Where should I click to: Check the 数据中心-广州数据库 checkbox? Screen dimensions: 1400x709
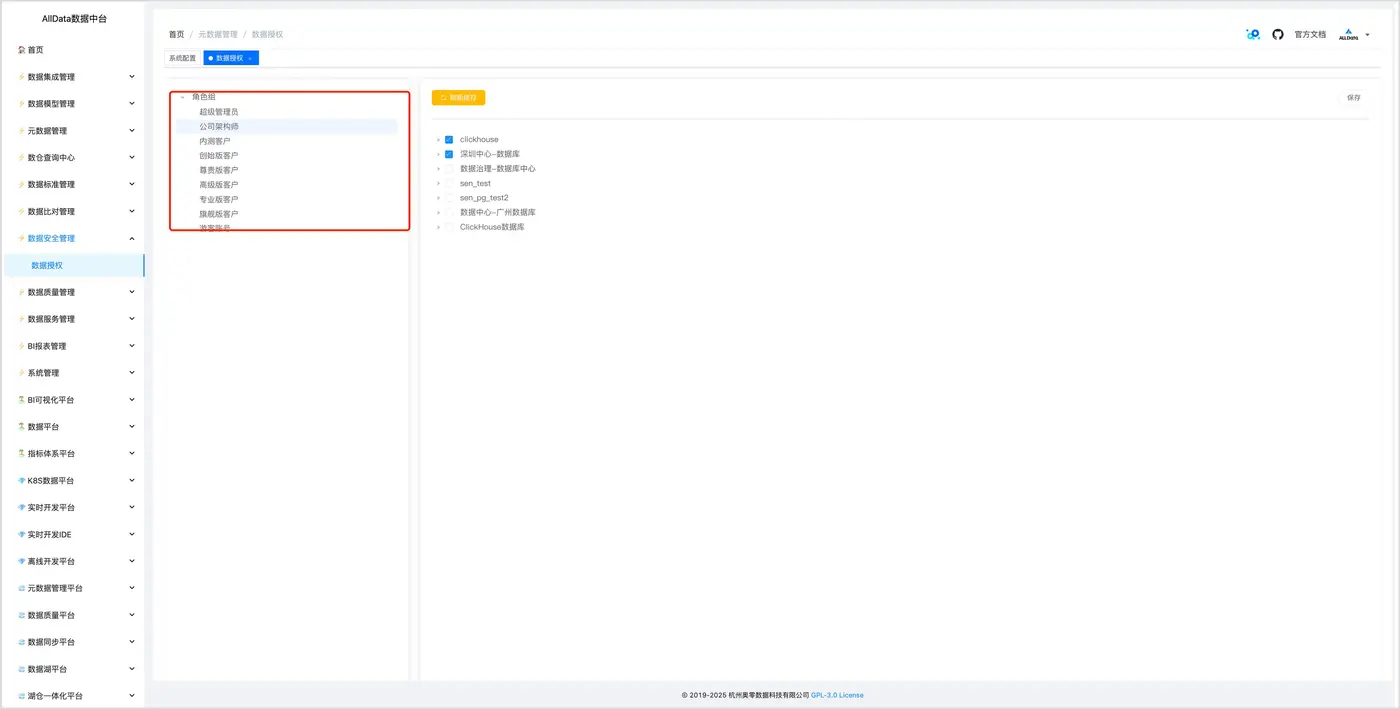(x=449, y=213)
